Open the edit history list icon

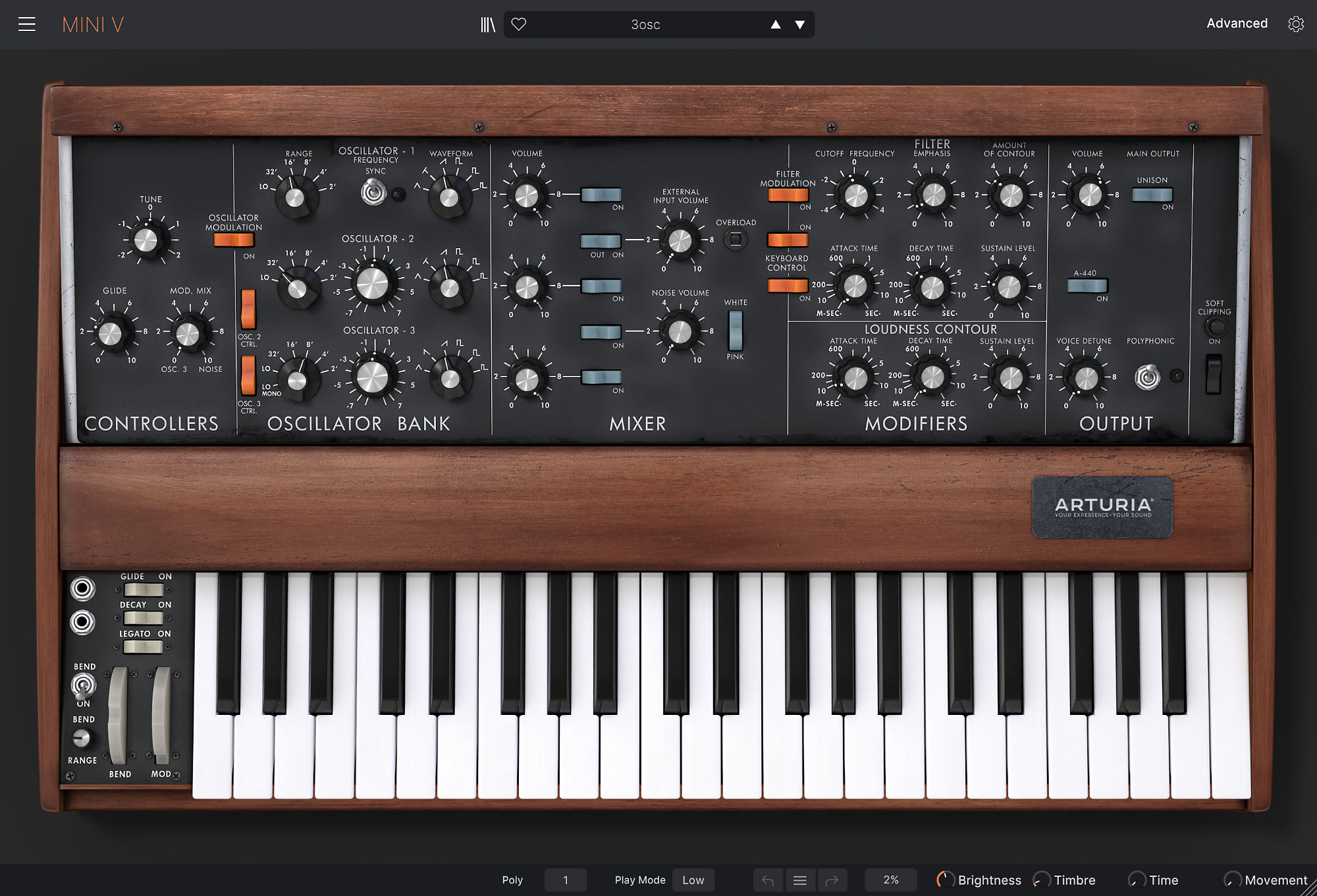pyautogui.click(x=800, y=880)
